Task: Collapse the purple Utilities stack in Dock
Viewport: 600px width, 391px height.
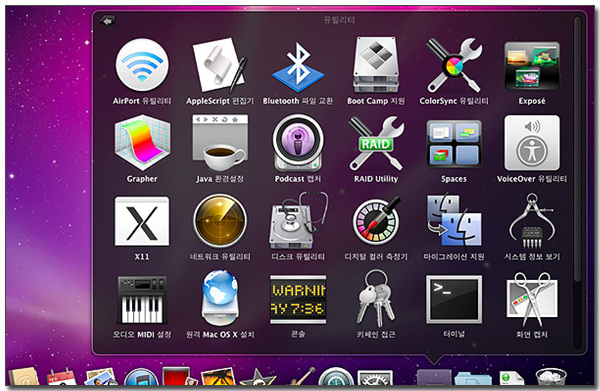Action: point(434,378)
